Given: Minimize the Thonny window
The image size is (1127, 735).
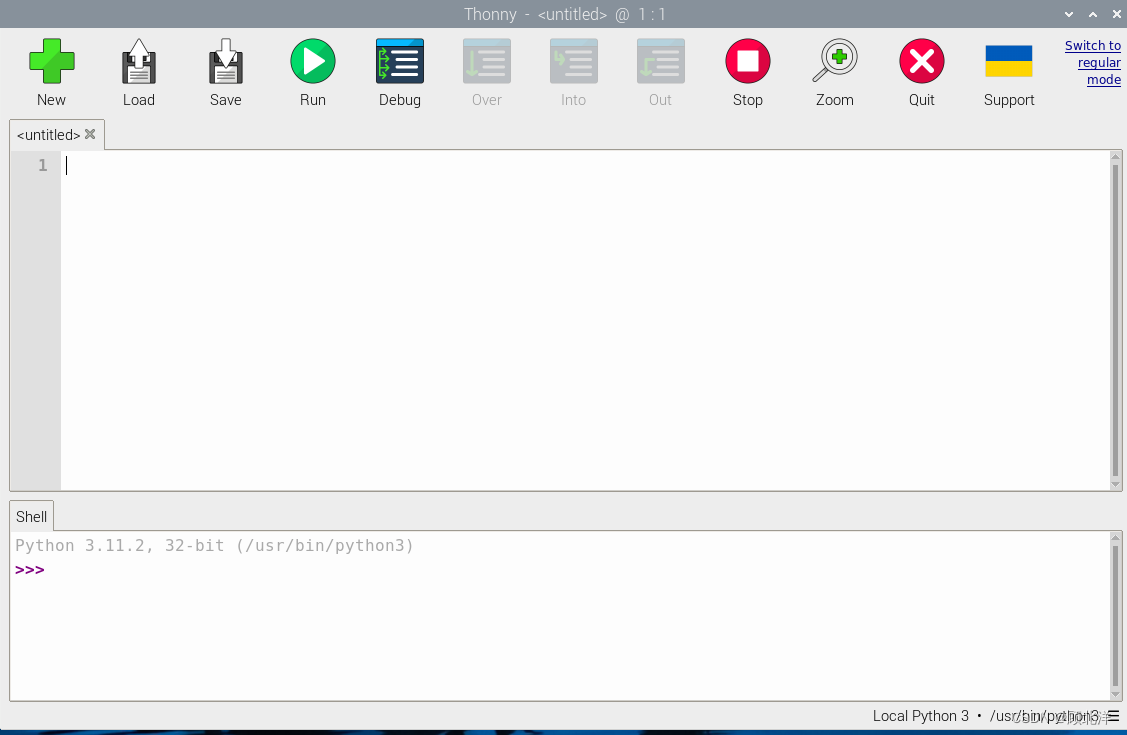Looking at the screenshot, I should tap(1069, 14).
